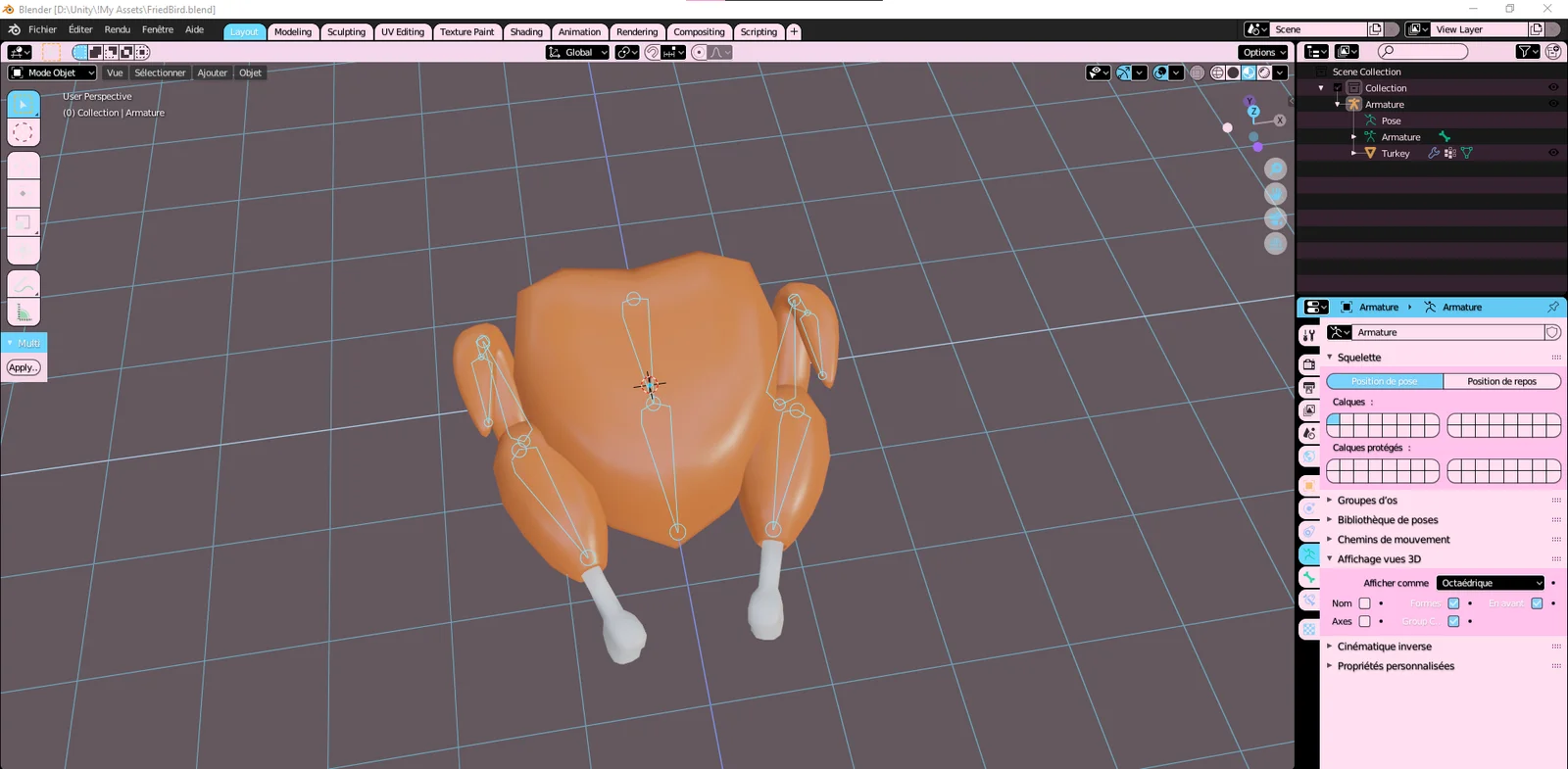This screenshot has height=769, width=1568.
Task: Open the Physics properties tab
Action: (x=1309, y=508)
